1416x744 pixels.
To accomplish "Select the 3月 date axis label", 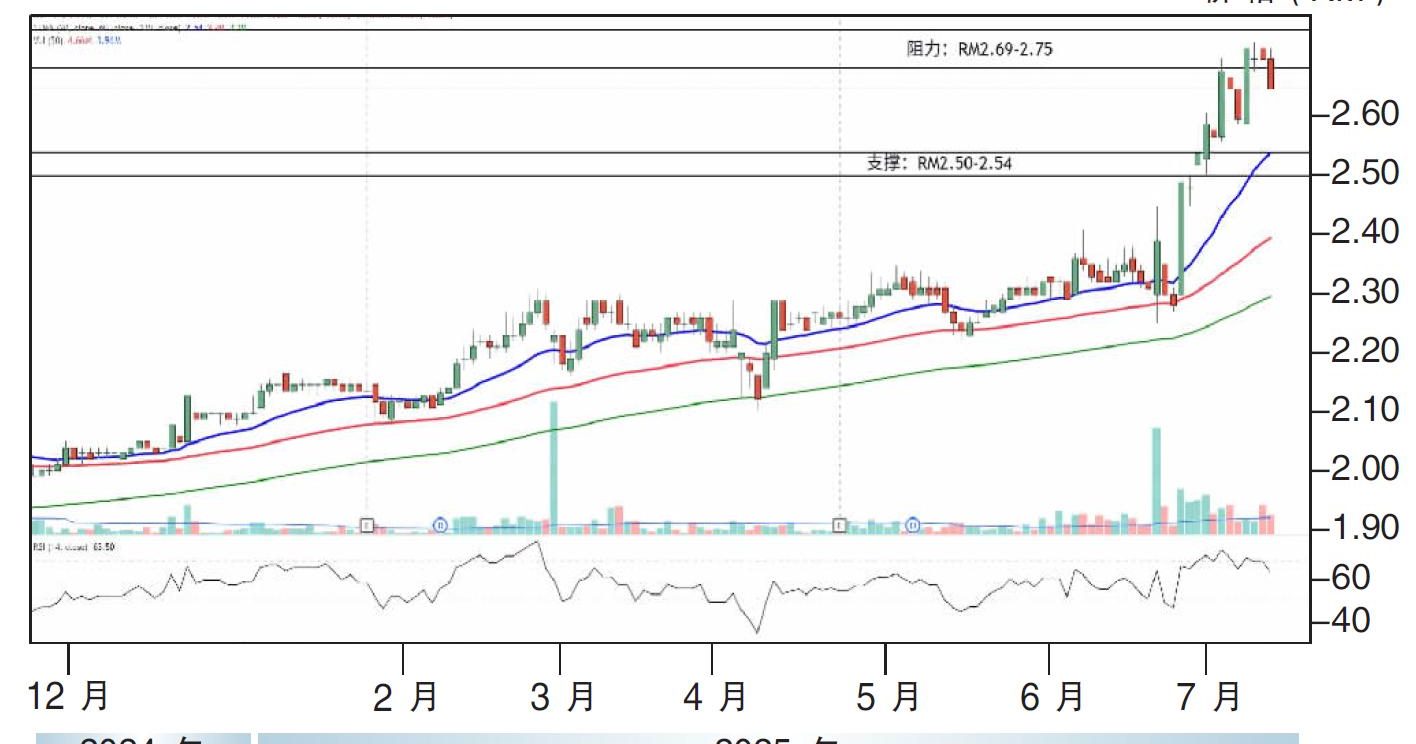I will click(x=562, y=697).
